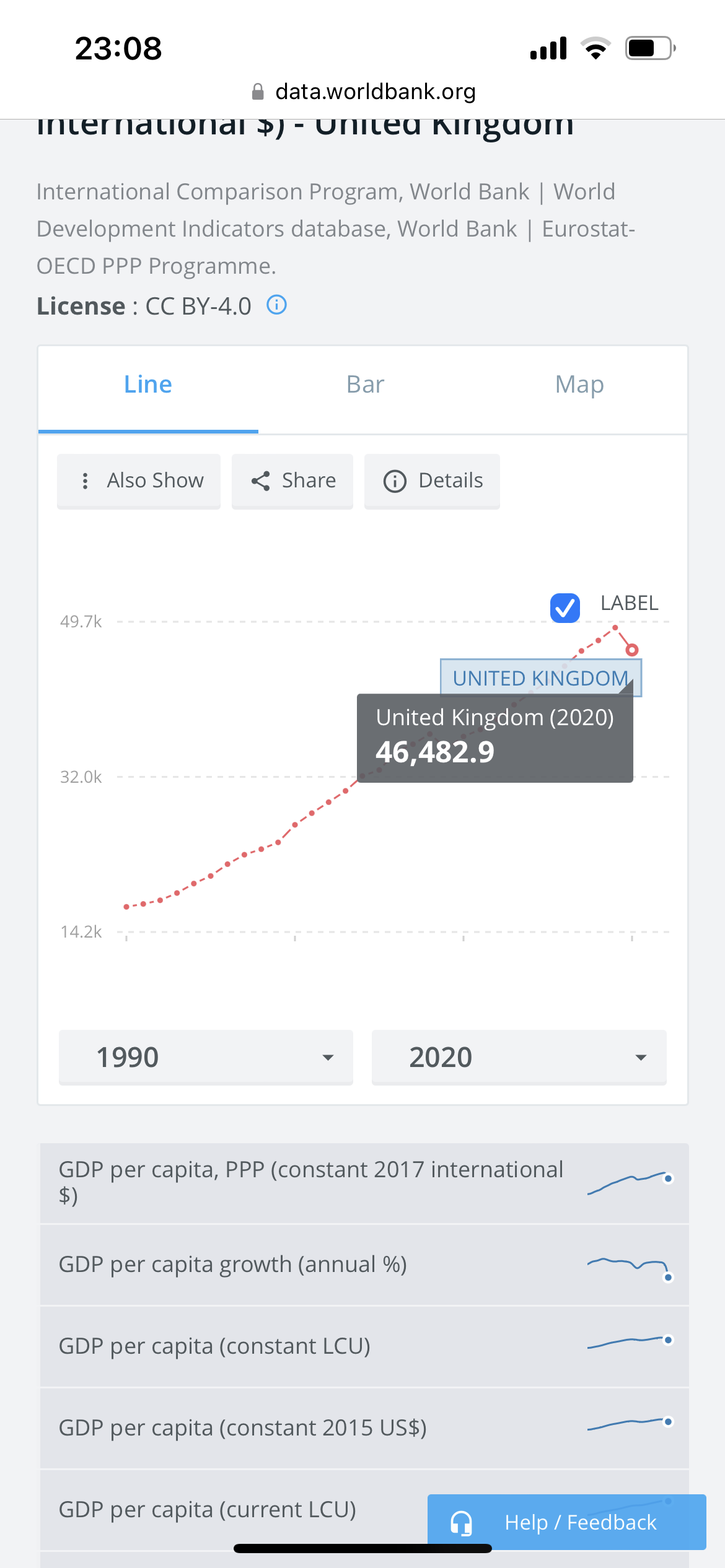This screenshot has width=725, height=1568.
Task: Click the license info icon
Action: click(x=276, y=305)
